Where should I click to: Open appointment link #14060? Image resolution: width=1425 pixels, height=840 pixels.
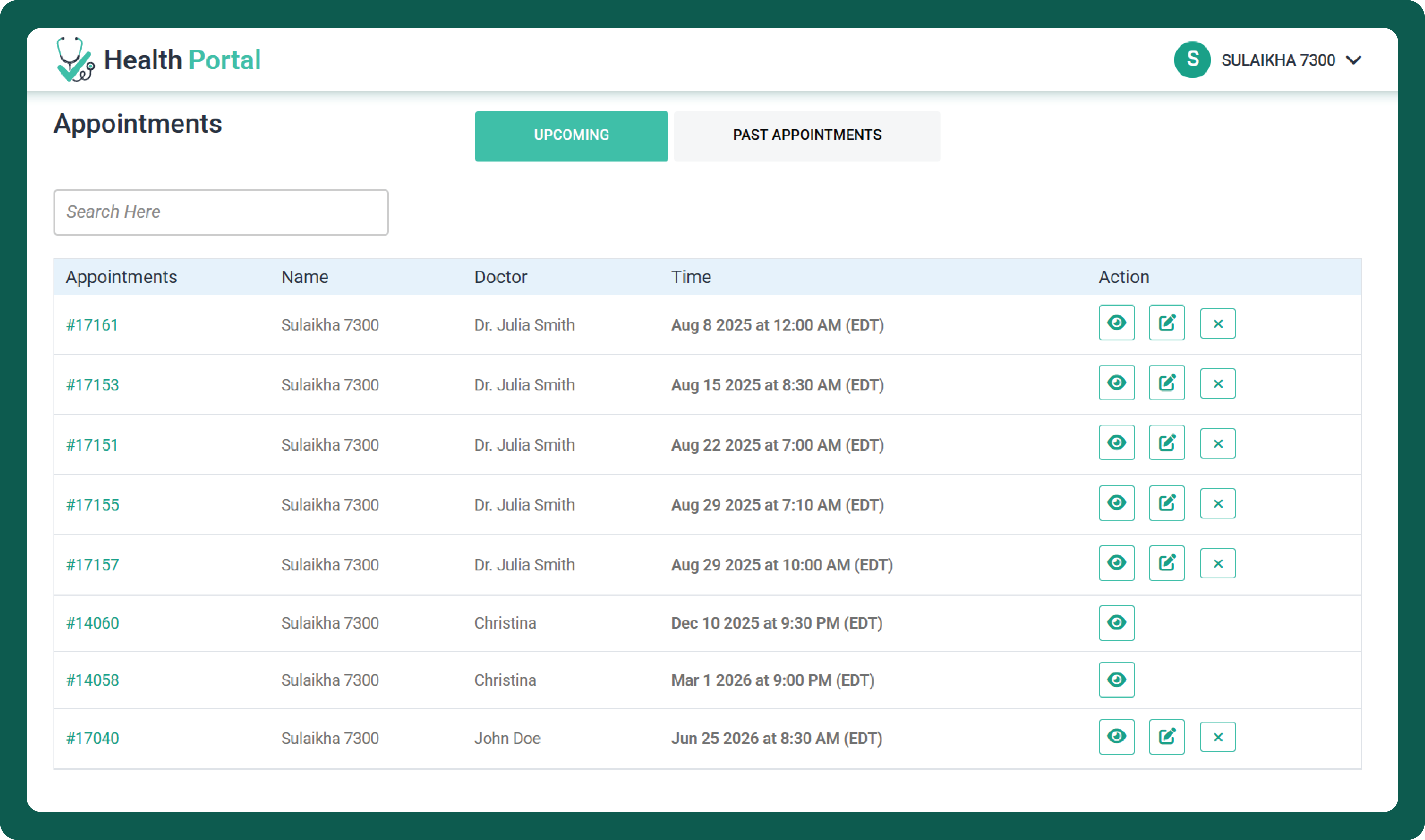point(92,623)
